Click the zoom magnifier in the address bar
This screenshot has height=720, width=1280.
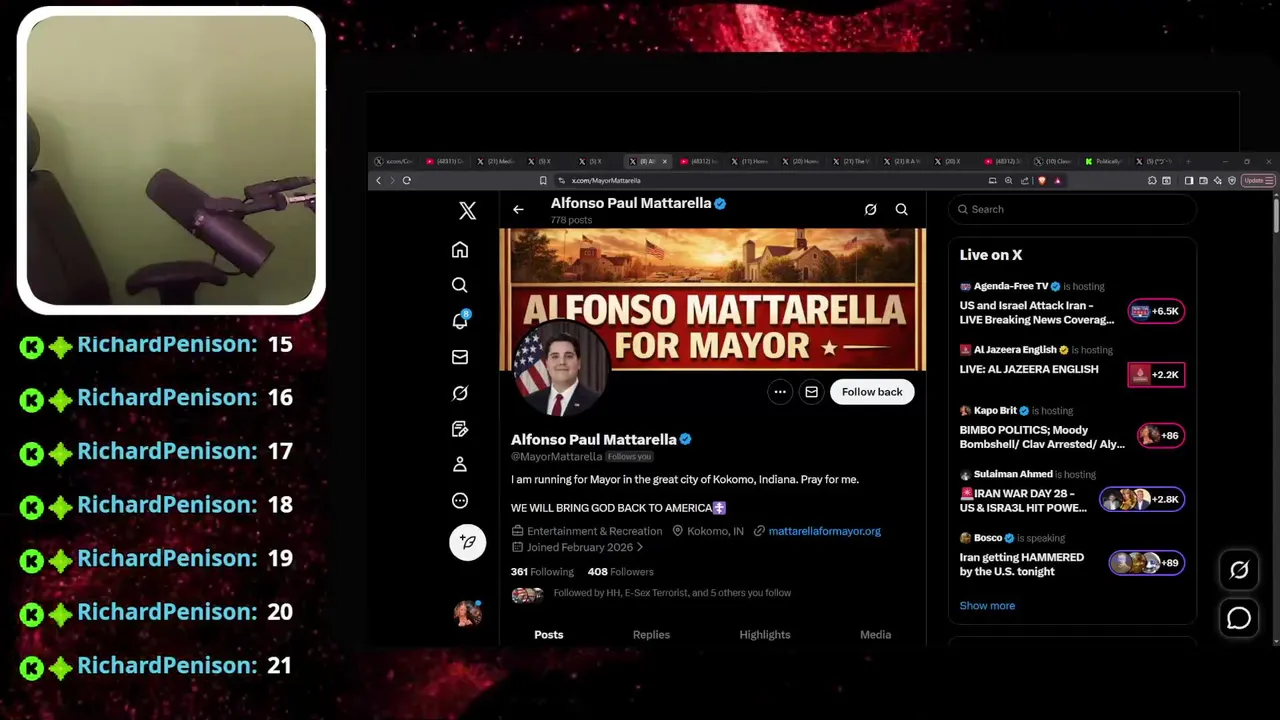tap(1008, 181)
